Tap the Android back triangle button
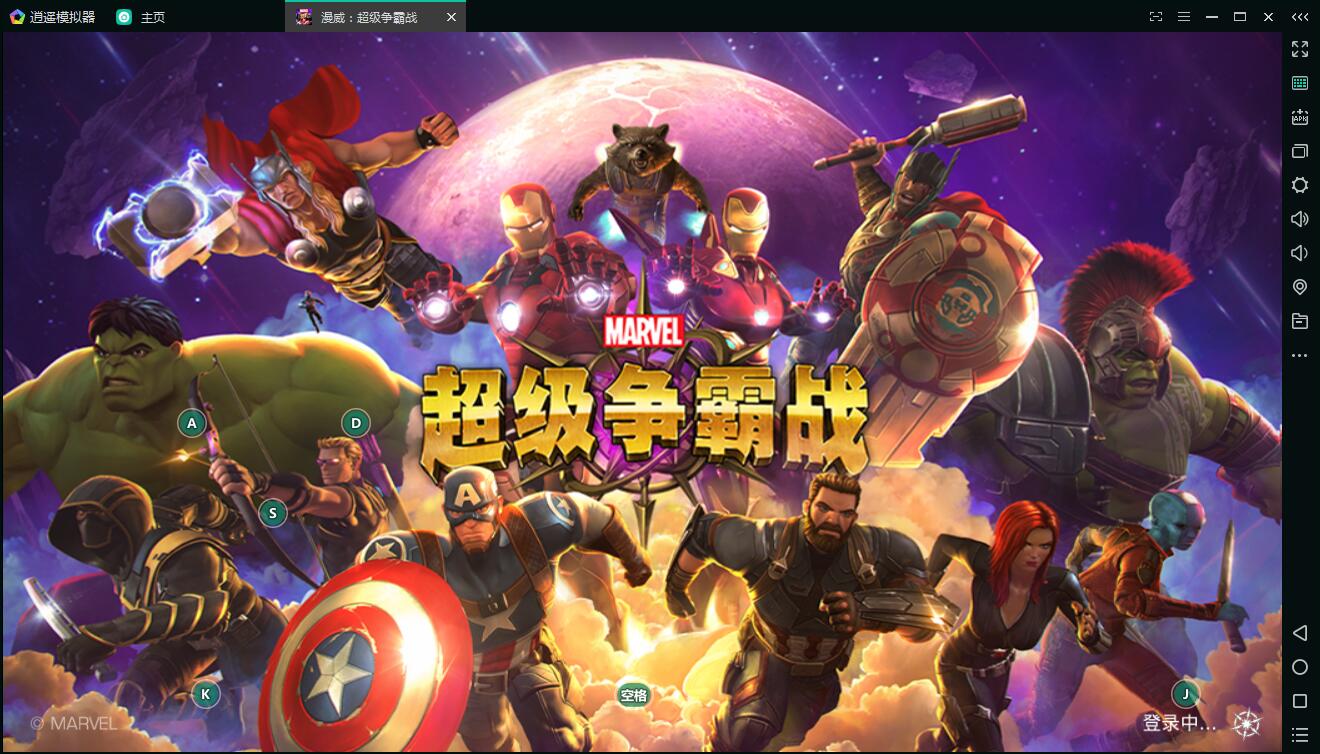The image size is (1320, 754). (x=1300, y=633)
